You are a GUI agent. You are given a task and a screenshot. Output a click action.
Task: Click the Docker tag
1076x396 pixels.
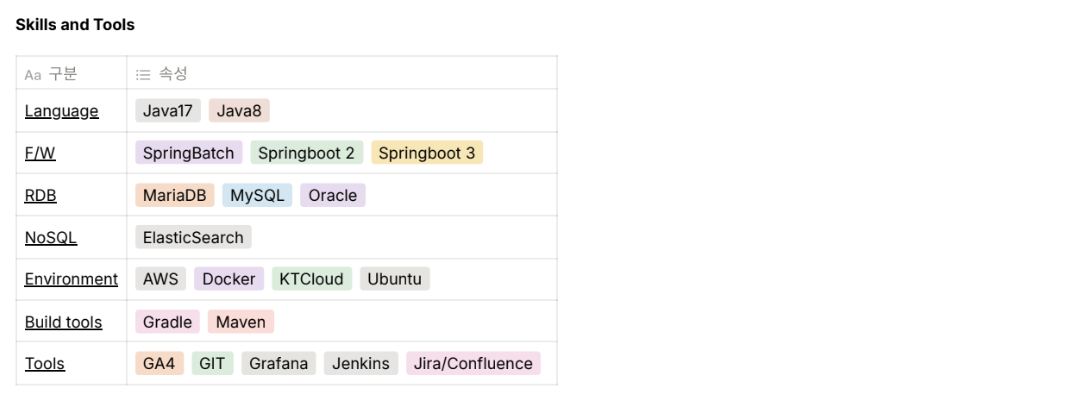coord(229,279)
